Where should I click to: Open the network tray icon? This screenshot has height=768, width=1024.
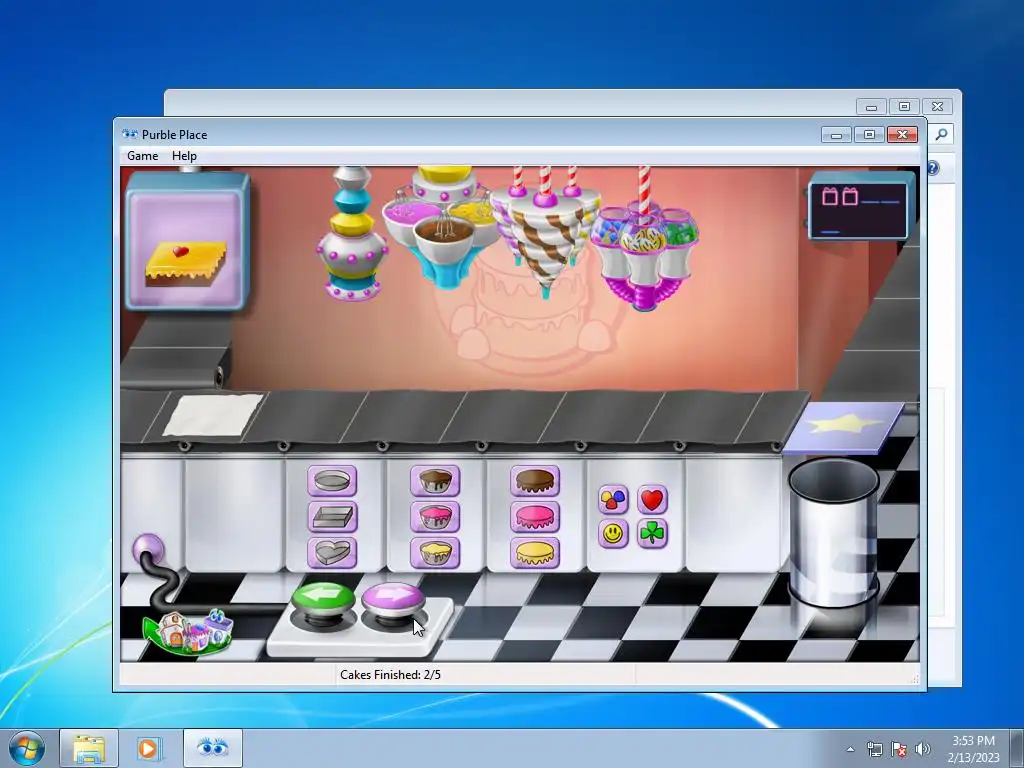(874, 749)
